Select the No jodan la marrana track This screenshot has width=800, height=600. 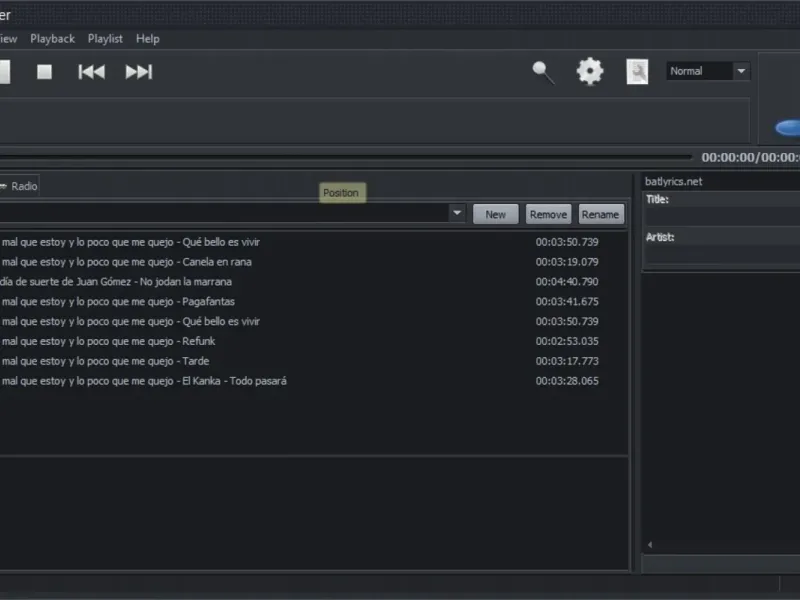point(314,282)
